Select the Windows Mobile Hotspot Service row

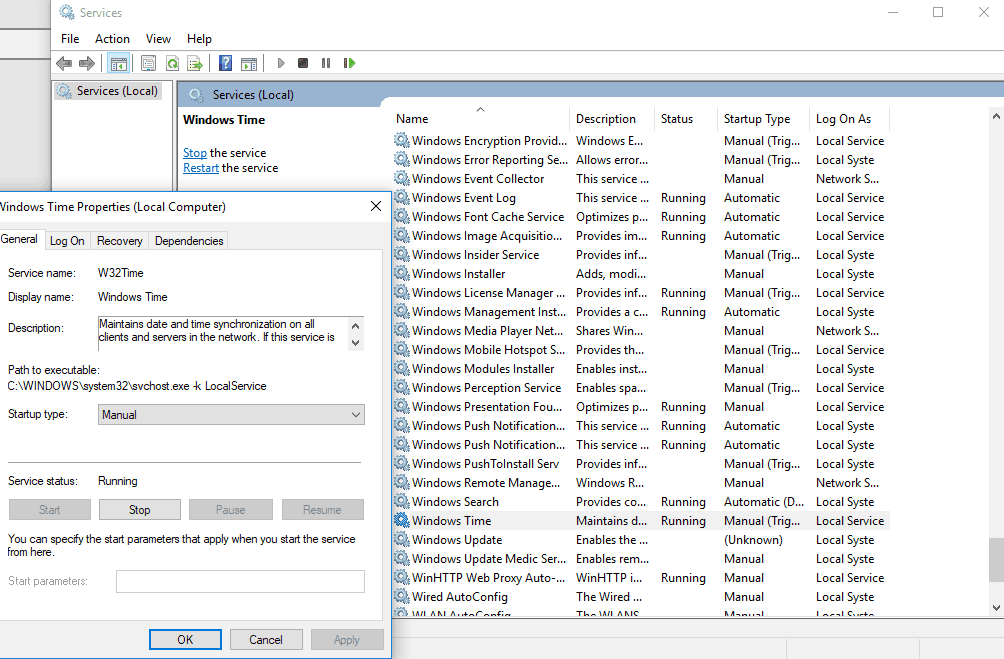pos(640,350)
